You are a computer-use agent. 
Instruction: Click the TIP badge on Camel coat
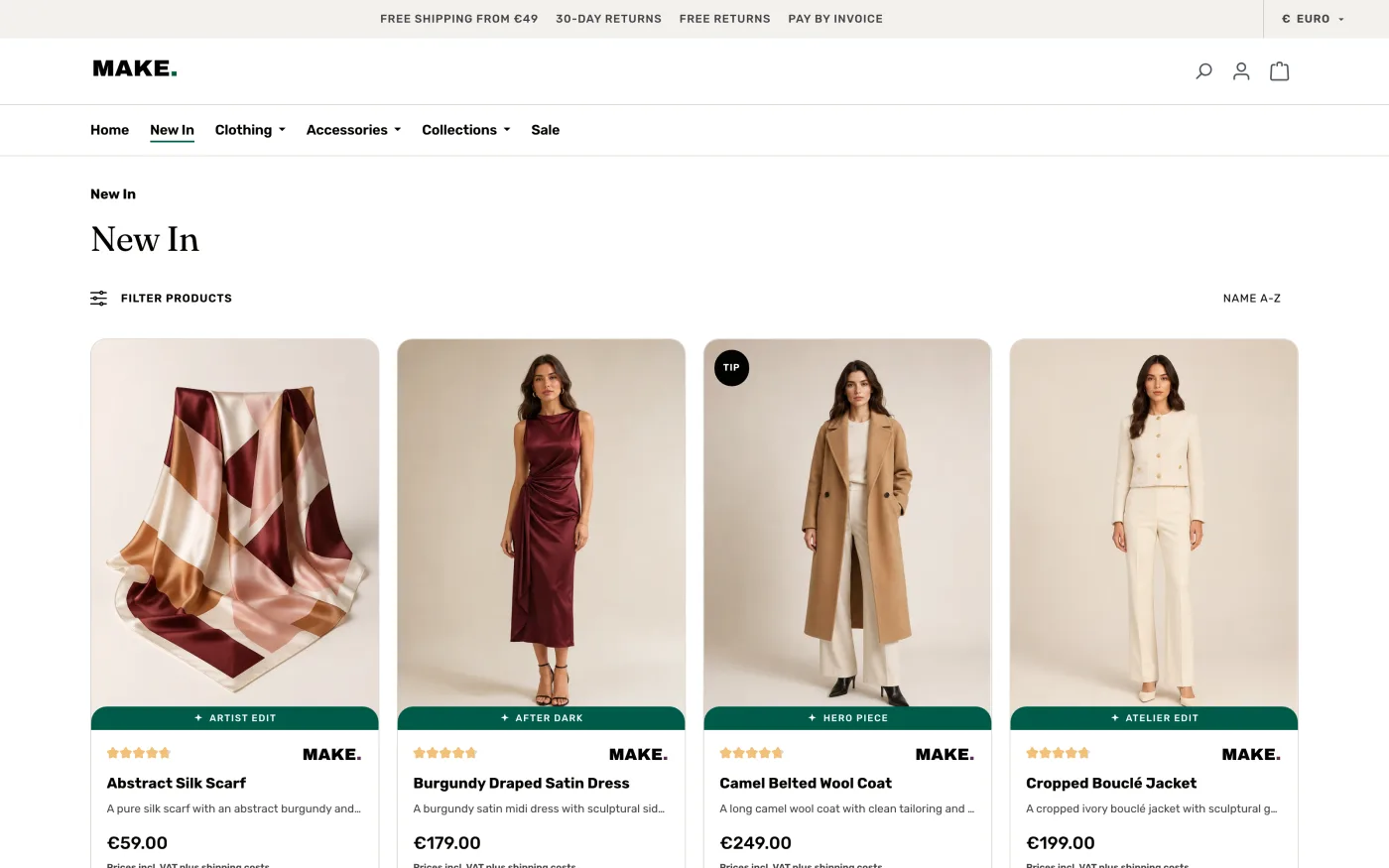pos(731,368)
